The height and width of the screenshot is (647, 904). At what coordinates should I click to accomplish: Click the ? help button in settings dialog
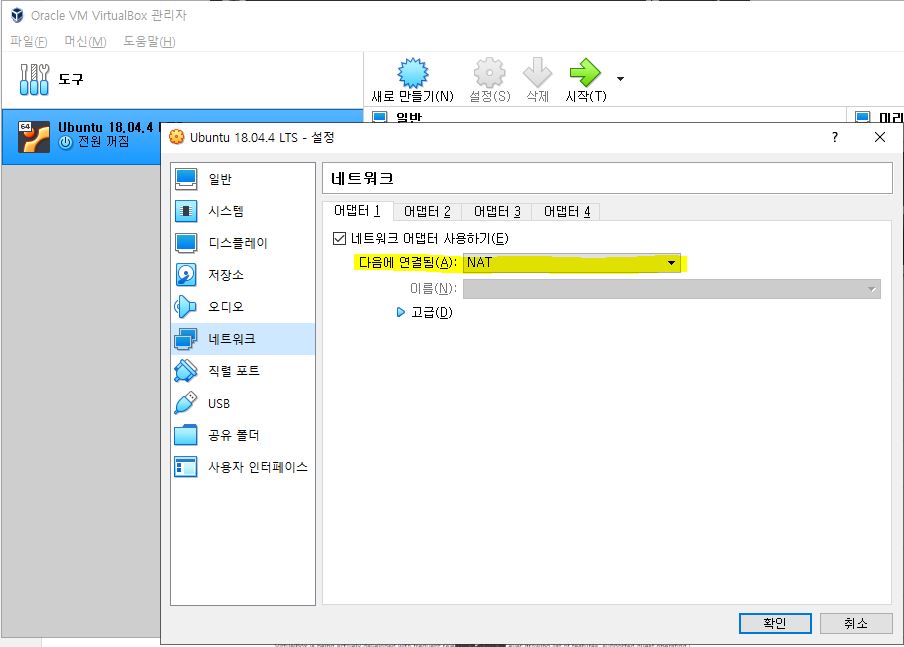click(x=835, y=137)
